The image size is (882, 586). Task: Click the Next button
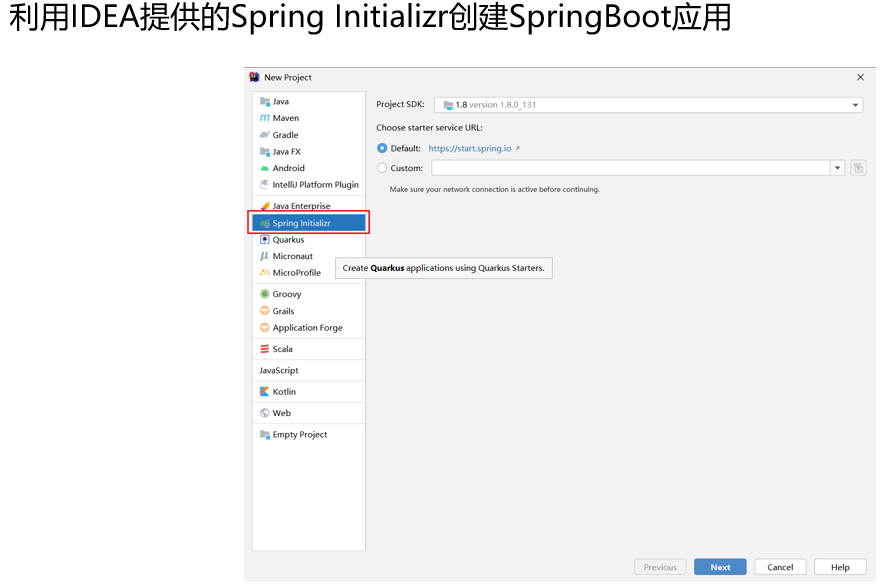tap(720, 567)
